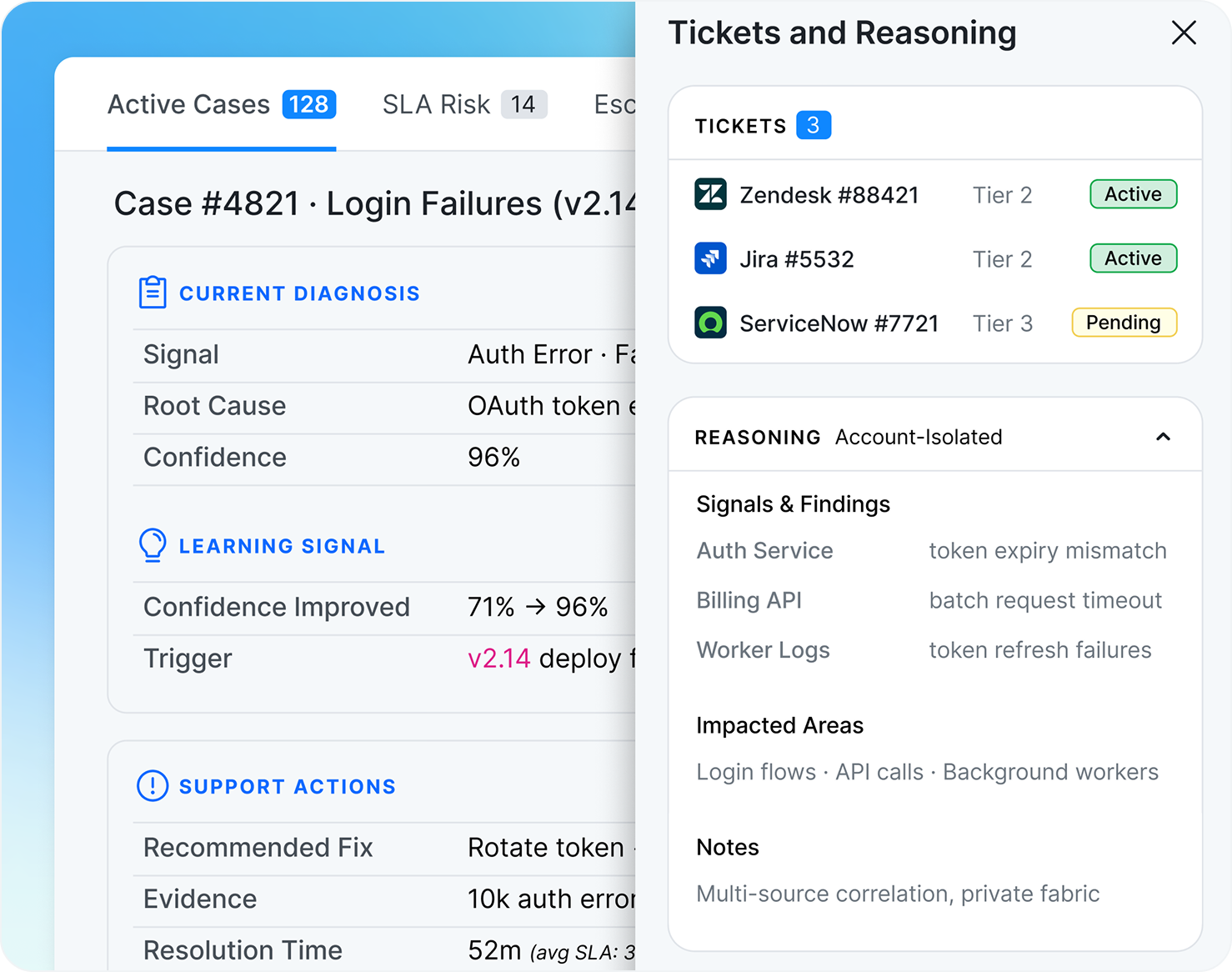Click the Active badge on Zendesk ticket

pyautogui.click(x=1133, y=194)
